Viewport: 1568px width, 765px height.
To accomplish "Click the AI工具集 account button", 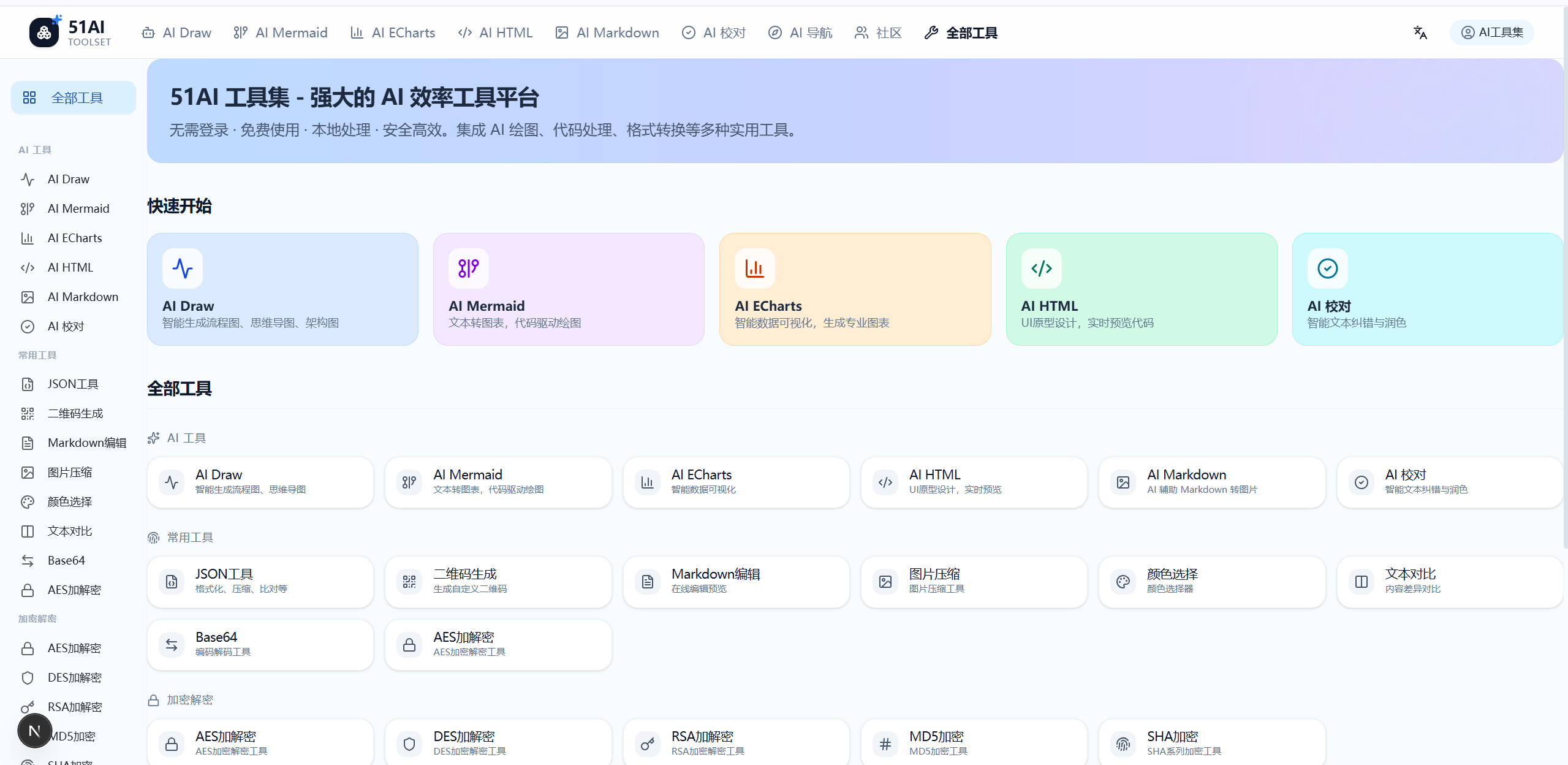I will pyautogui.click(x=1491, y=32).
